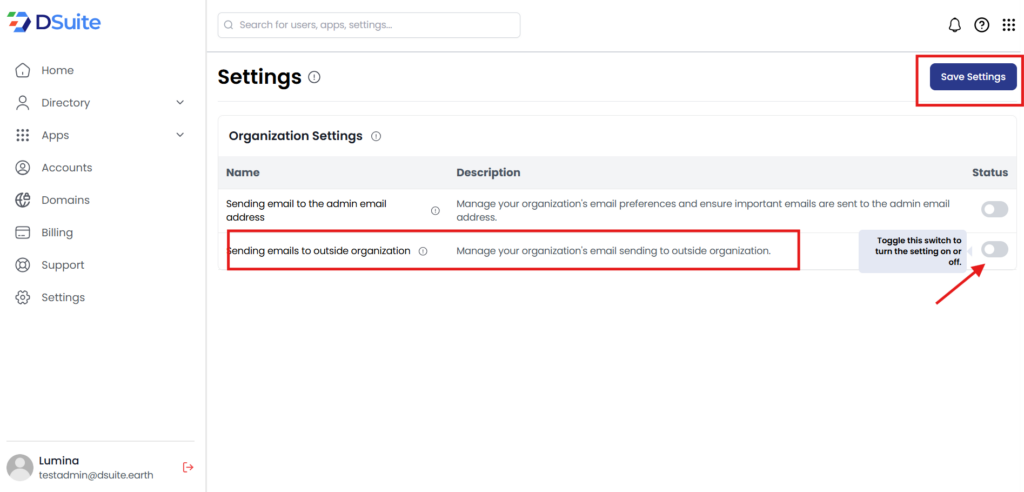Go to Home in sidebar
Viewport: 1024px width, 492px height.
pos(57,71)
